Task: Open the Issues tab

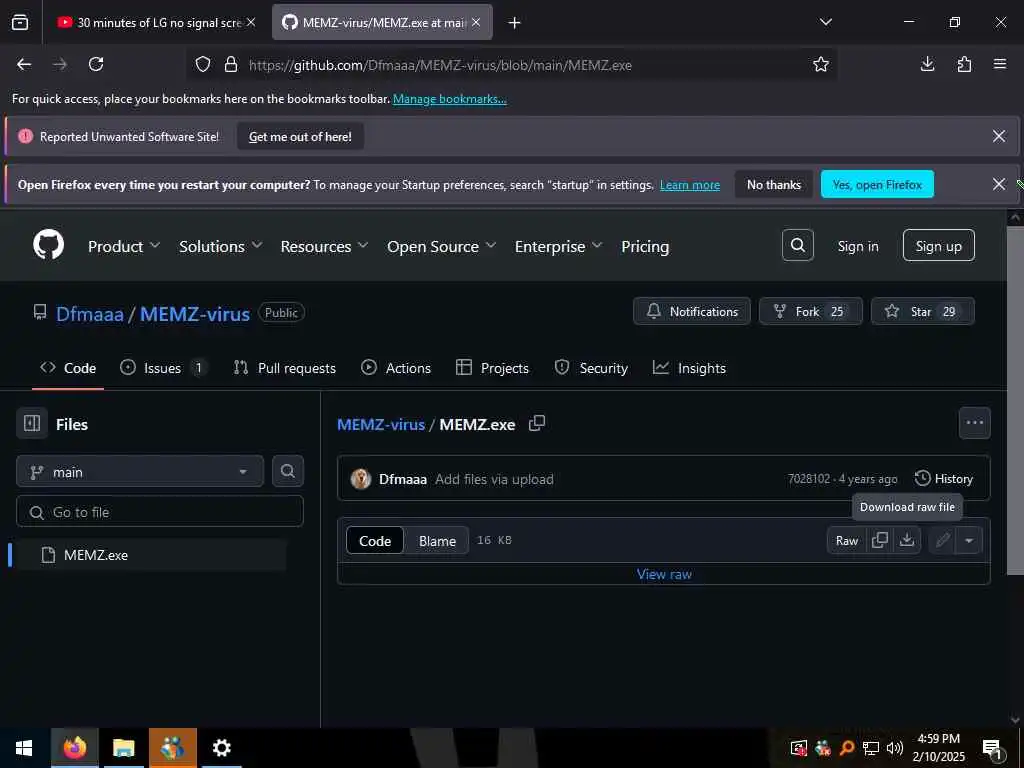Action: 163,368
